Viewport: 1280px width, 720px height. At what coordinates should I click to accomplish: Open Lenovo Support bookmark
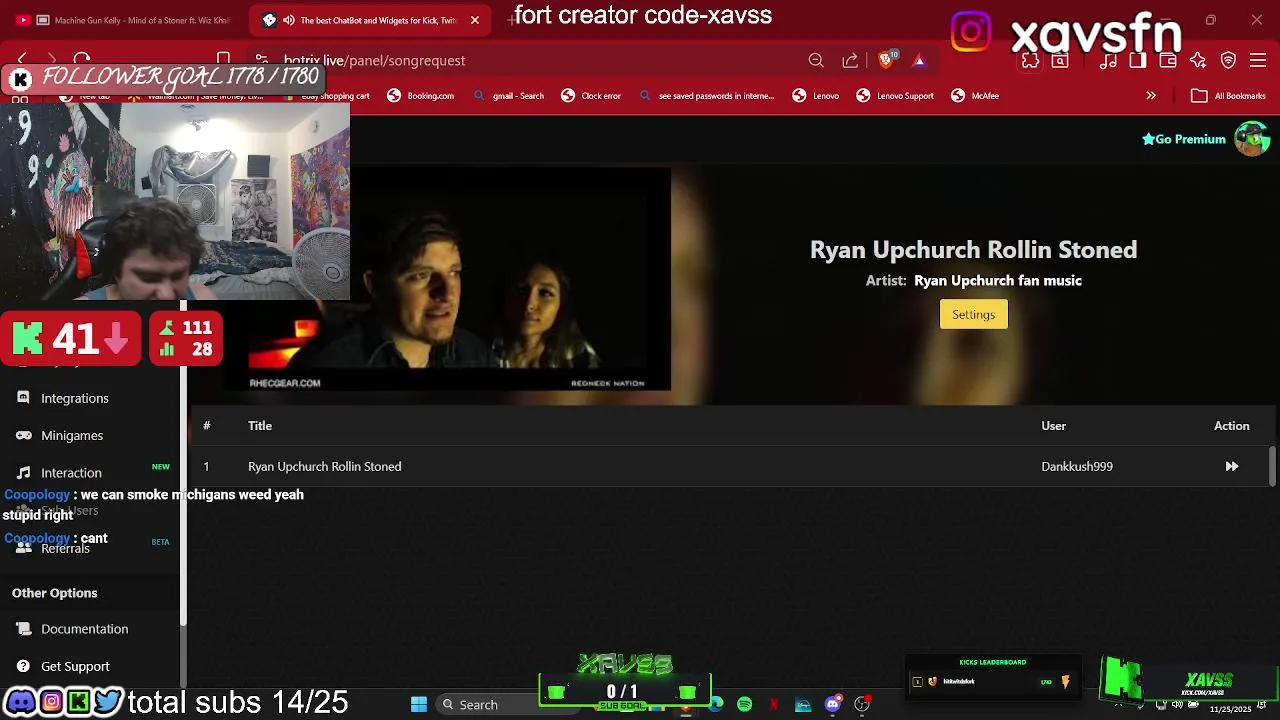click(895, 96)
